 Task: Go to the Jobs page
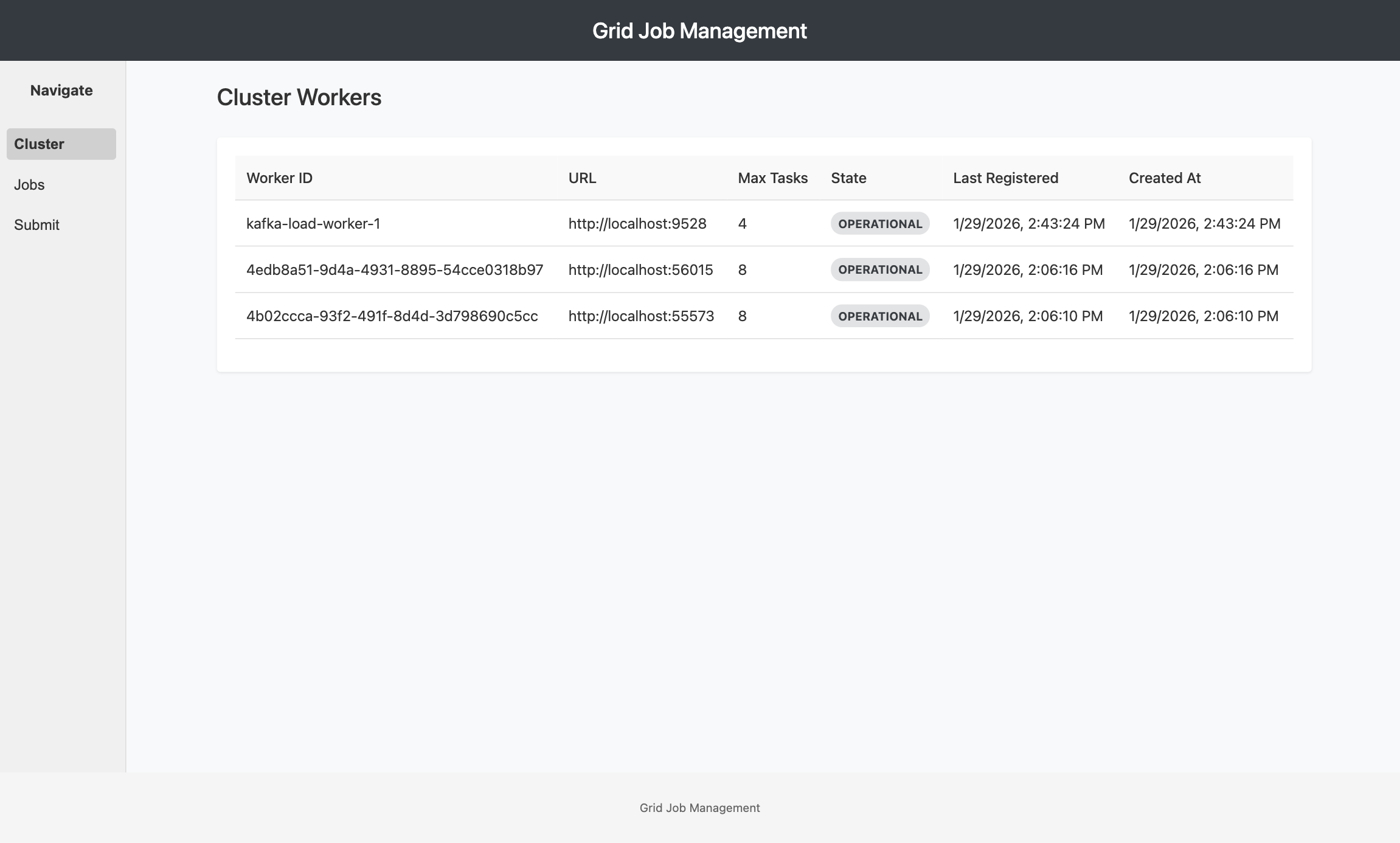(x=29, y=185)
